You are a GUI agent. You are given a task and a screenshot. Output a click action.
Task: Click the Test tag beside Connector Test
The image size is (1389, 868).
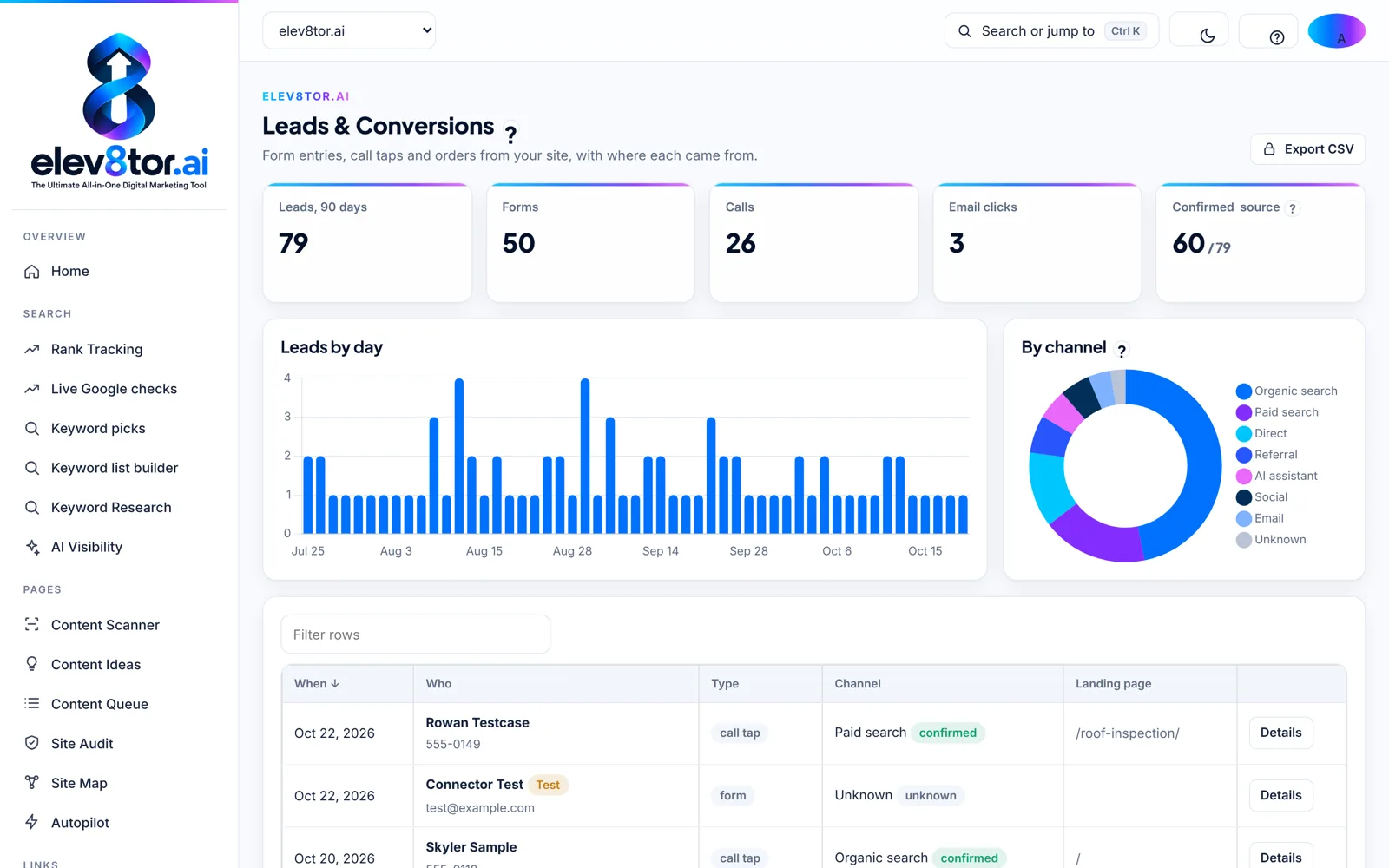pyautogui.click(x=548, y=785)
